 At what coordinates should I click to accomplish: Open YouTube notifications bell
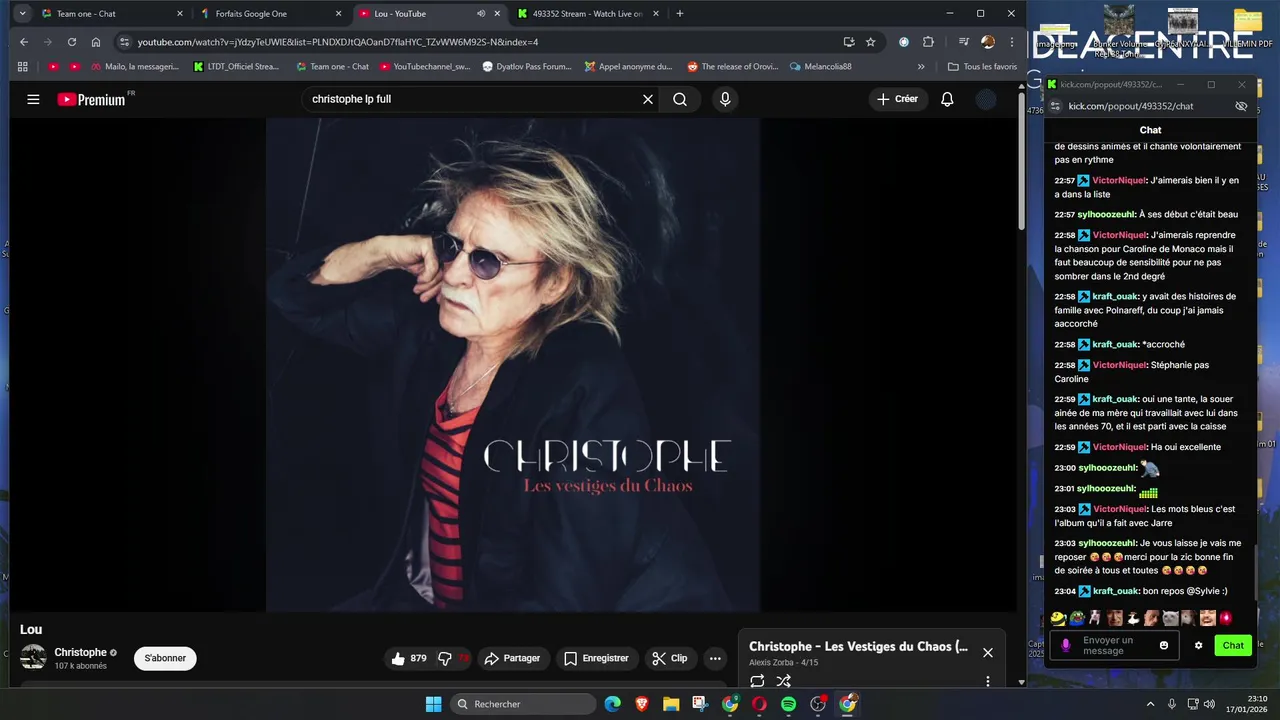tap(947, 99)
